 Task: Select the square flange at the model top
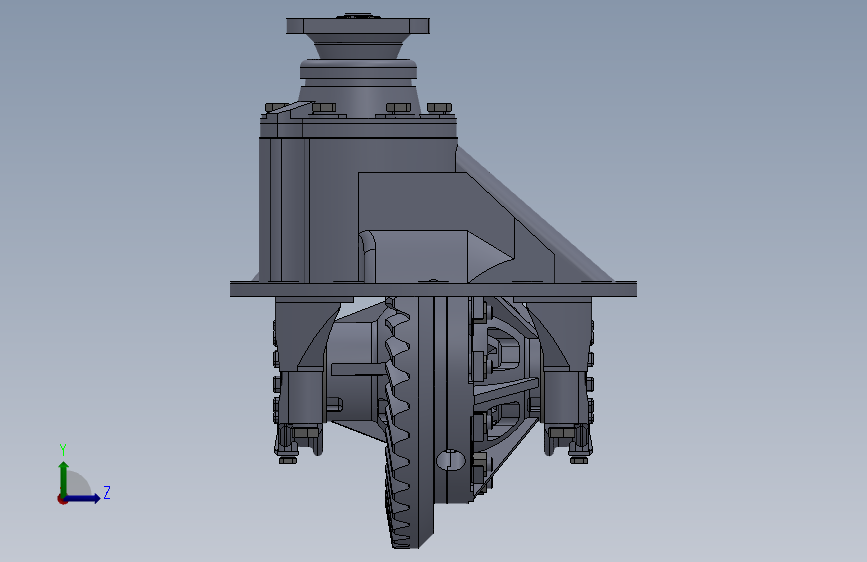(358, 25)
